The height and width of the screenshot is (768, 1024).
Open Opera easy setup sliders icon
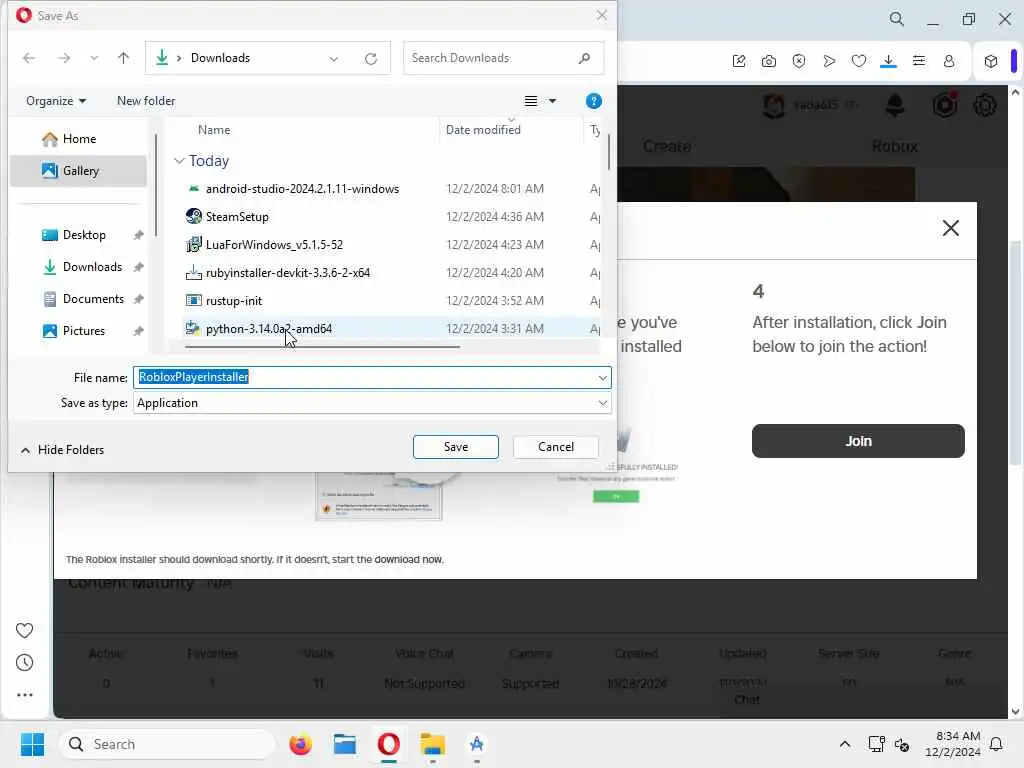[x=918, y=61]
